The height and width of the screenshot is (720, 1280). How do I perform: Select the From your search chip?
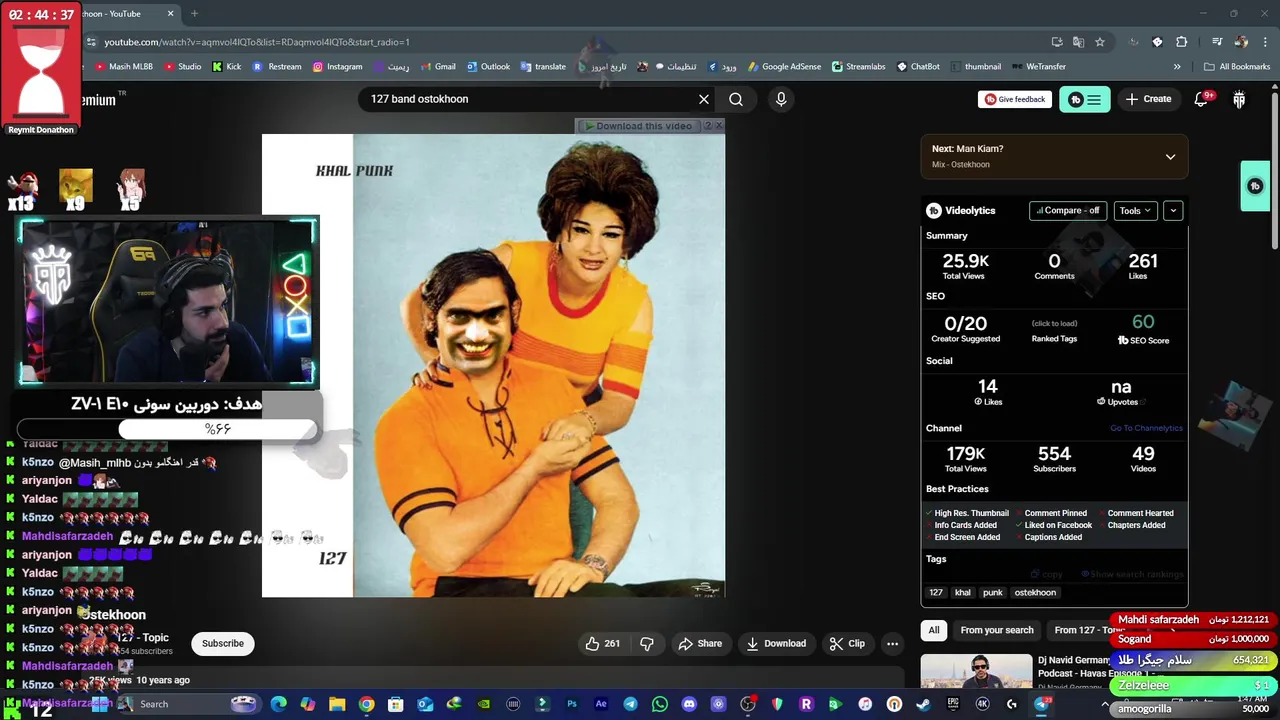997,630
